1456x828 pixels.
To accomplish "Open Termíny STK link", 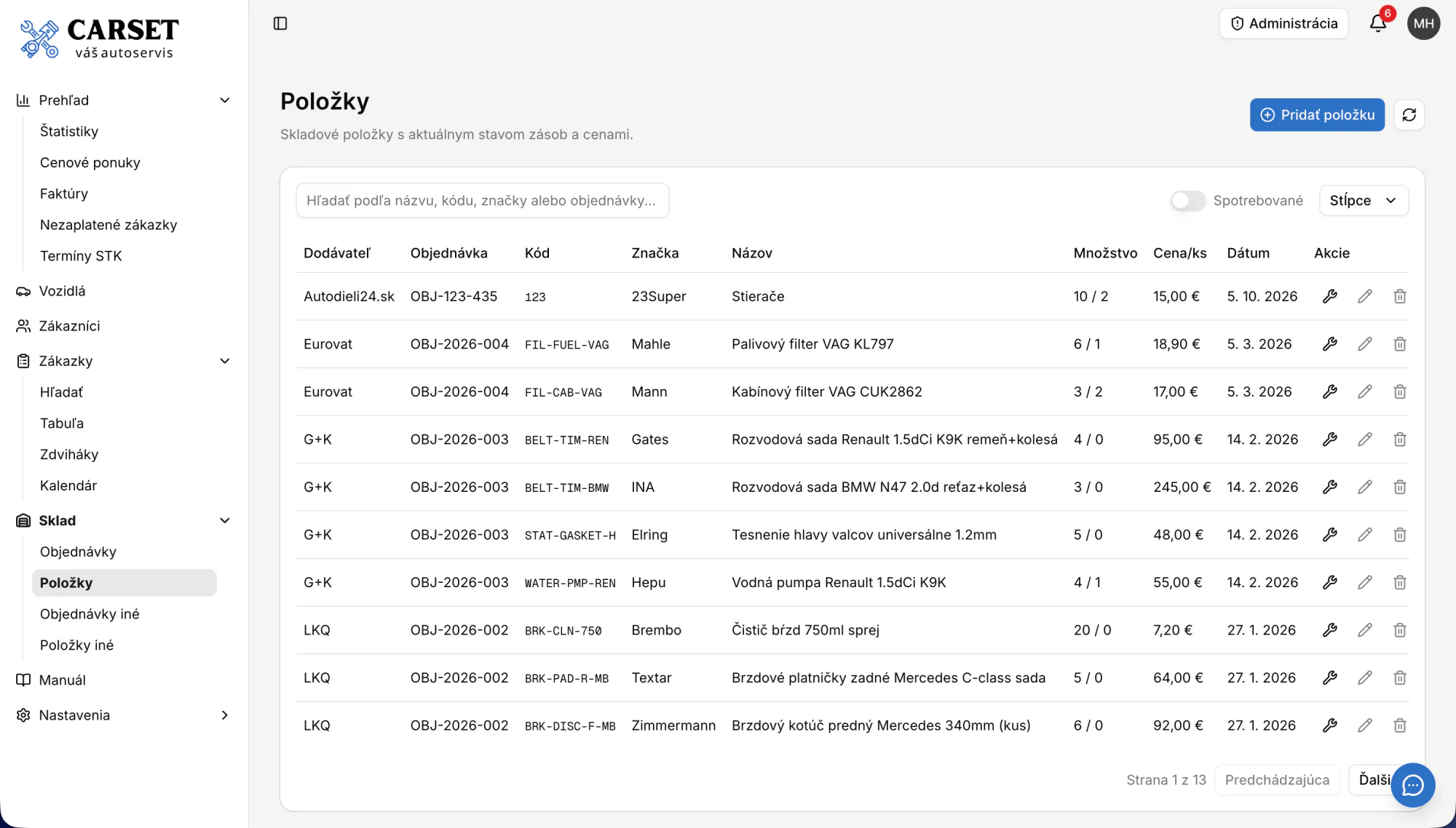I will 81,256.
